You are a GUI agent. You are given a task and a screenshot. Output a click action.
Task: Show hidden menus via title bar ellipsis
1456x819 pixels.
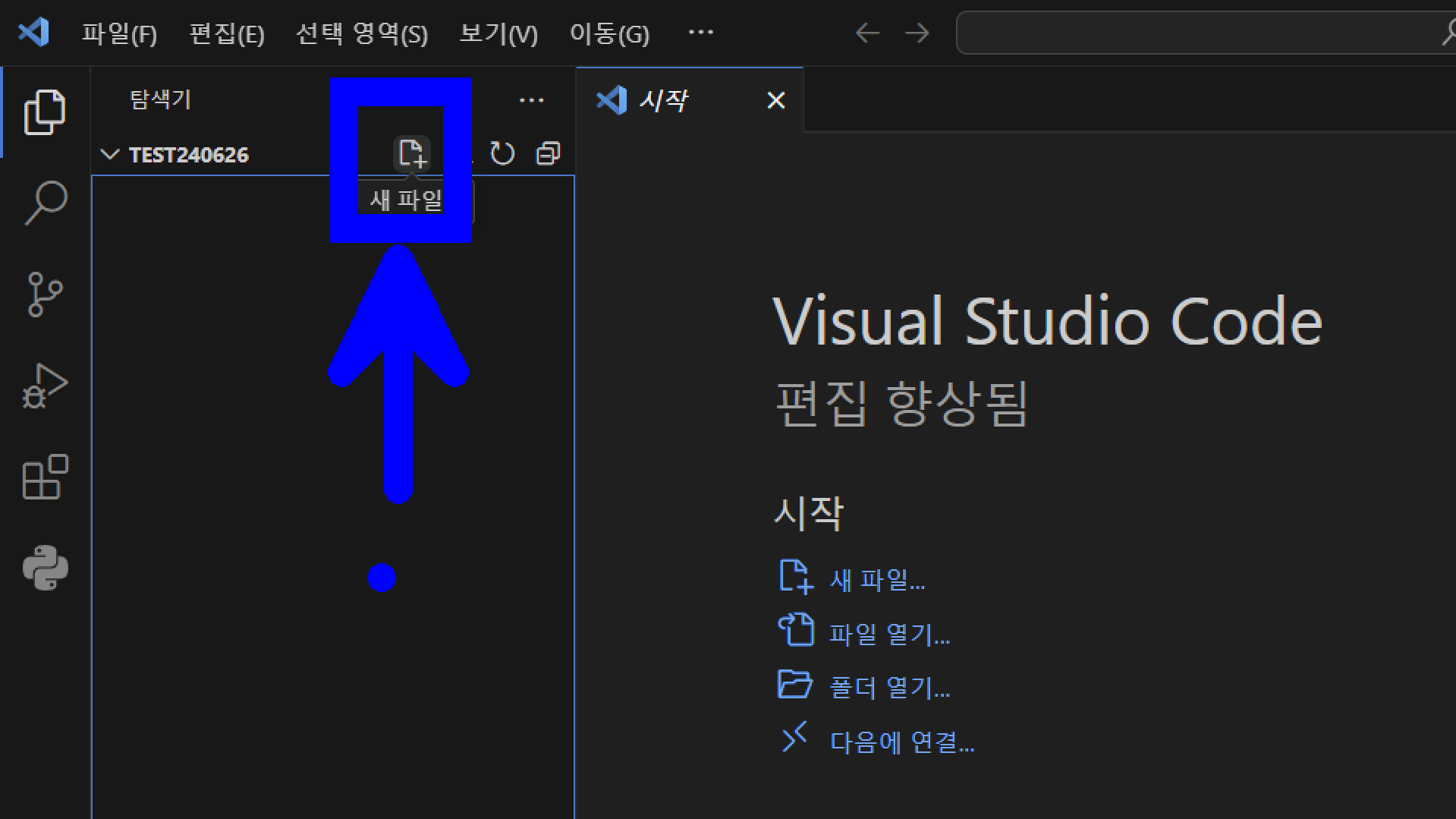pyautogui.click(x=700, y=33)
